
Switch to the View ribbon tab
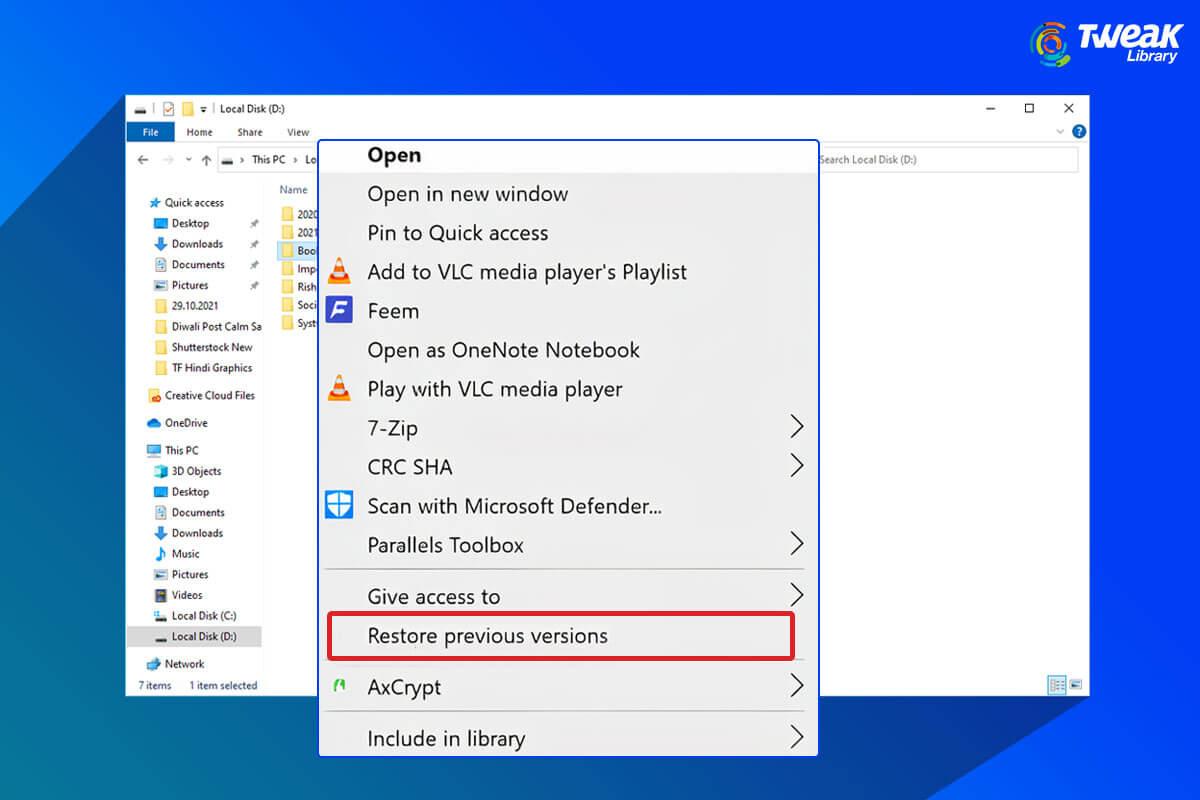[x=298, y=132]
